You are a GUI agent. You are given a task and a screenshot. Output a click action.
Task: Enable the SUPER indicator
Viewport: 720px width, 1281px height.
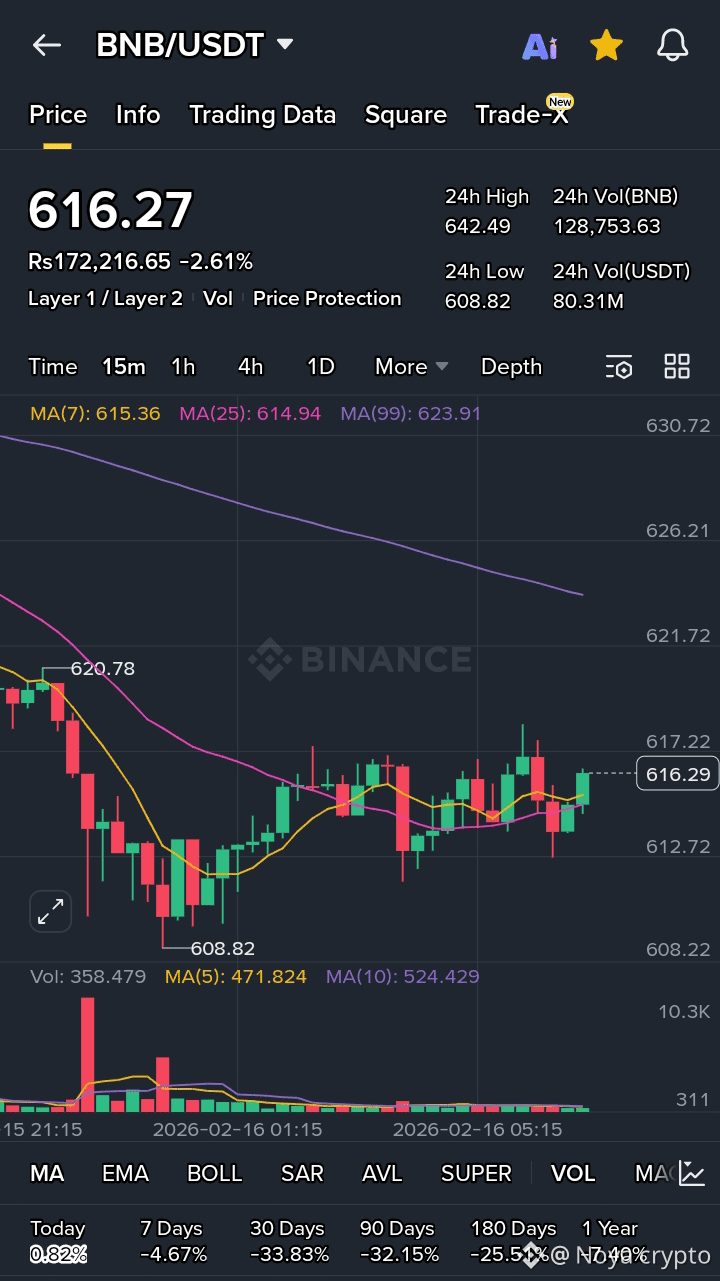476,1173
